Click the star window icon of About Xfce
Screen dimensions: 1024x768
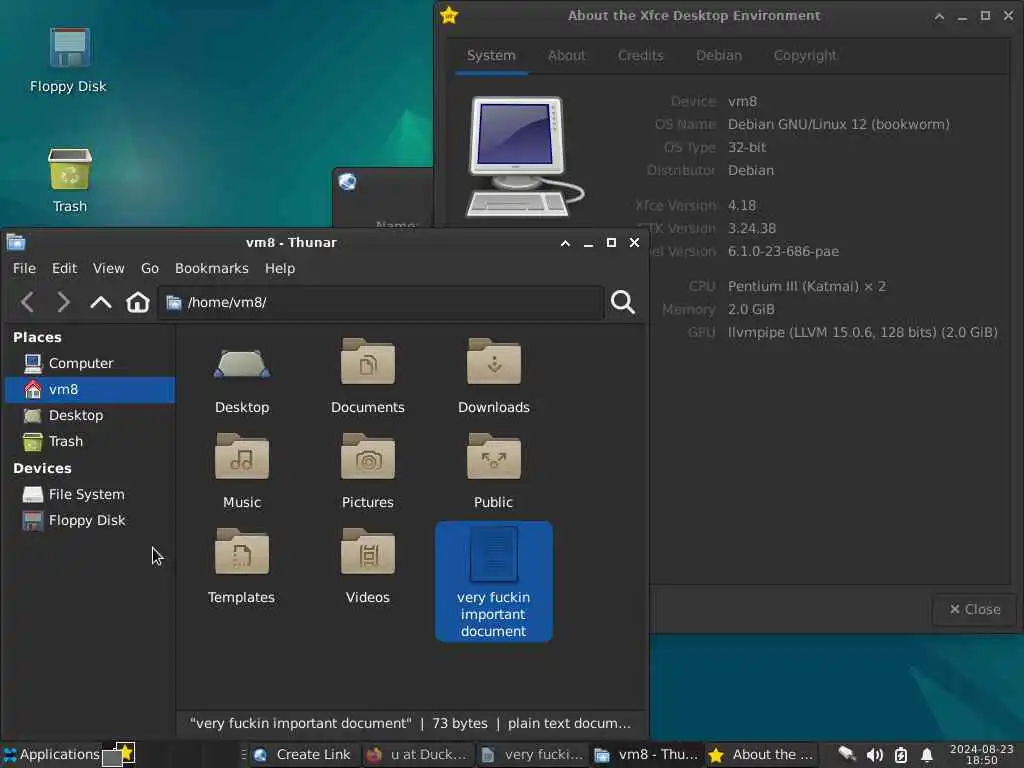pos(449,15)
